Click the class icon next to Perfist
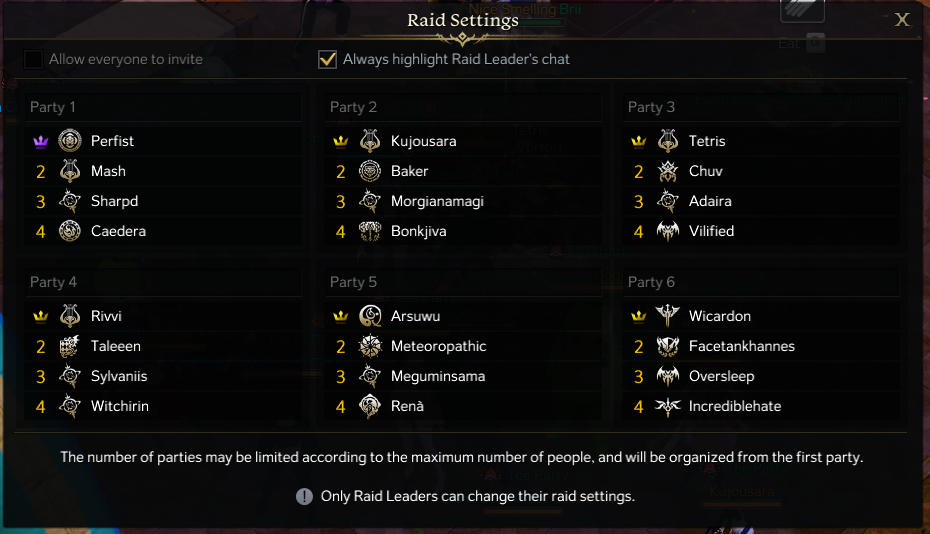 (x=70, y=141)
